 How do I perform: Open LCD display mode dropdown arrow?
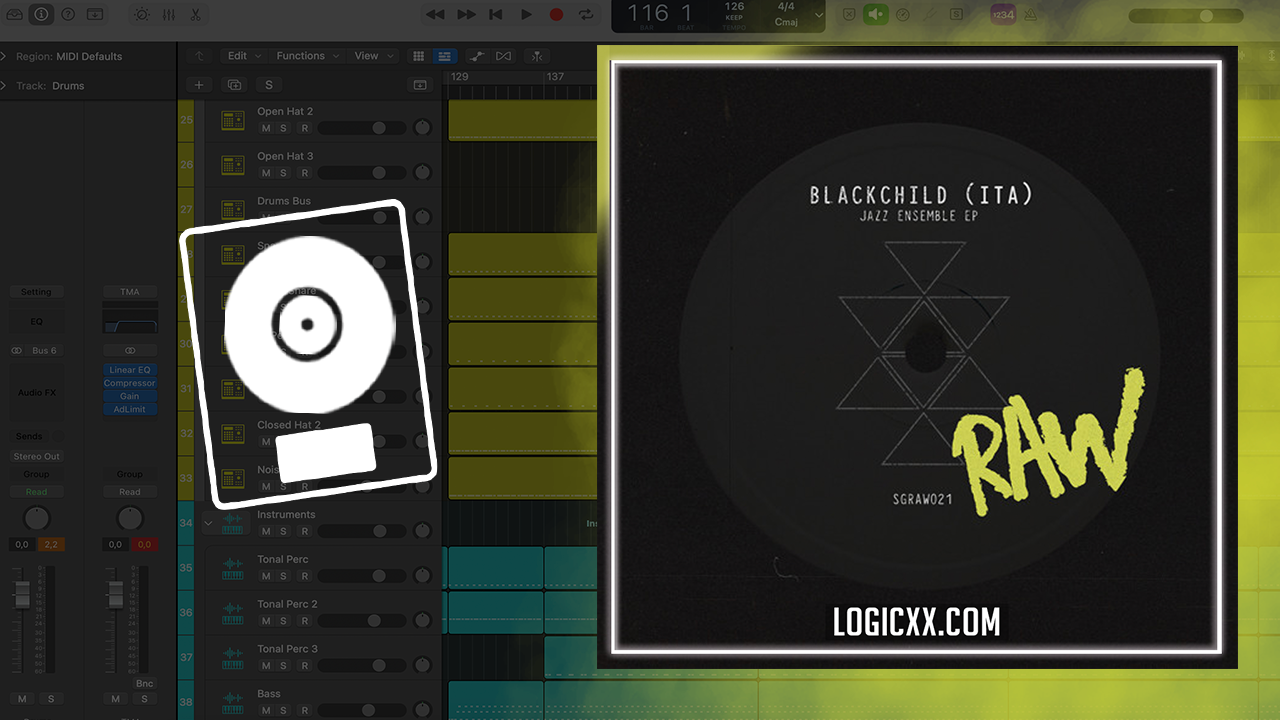(819, 15)
